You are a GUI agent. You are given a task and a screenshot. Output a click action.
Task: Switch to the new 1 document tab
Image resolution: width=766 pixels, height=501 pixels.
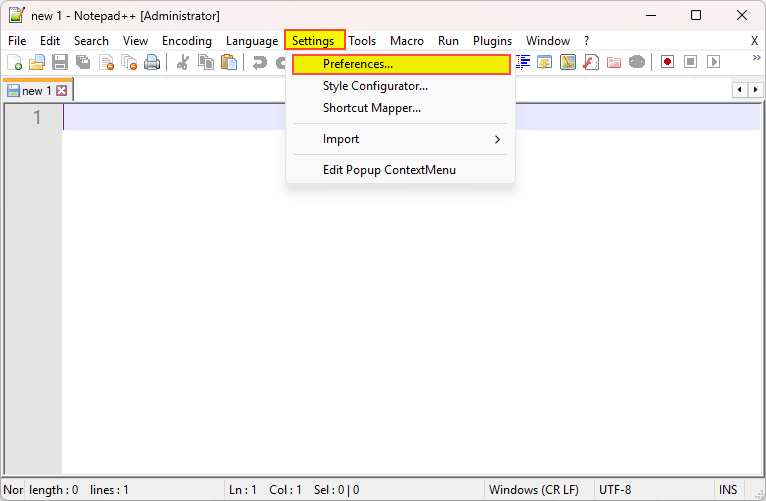tap(37, 90)
